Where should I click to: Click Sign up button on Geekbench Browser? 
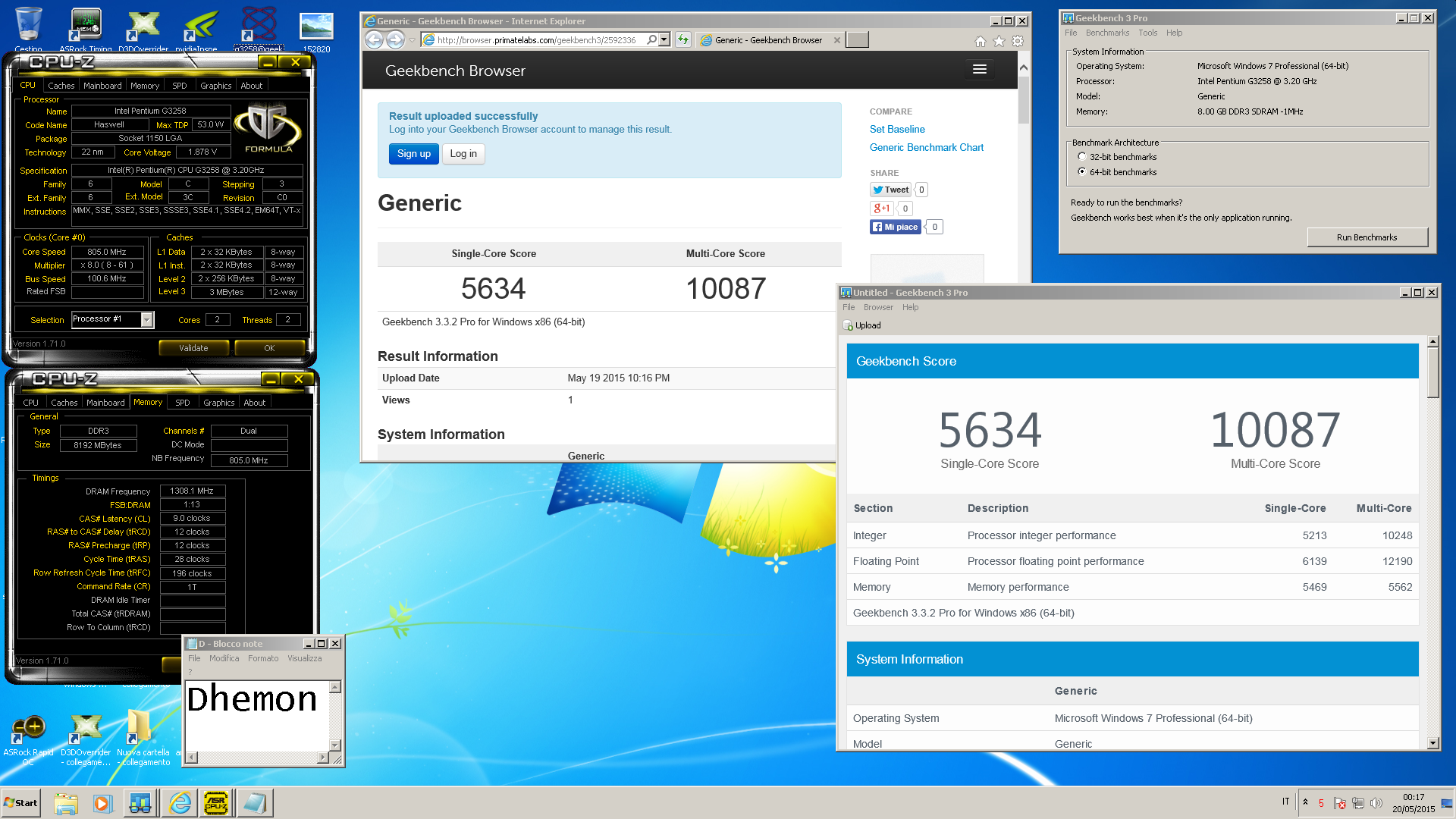413,154
